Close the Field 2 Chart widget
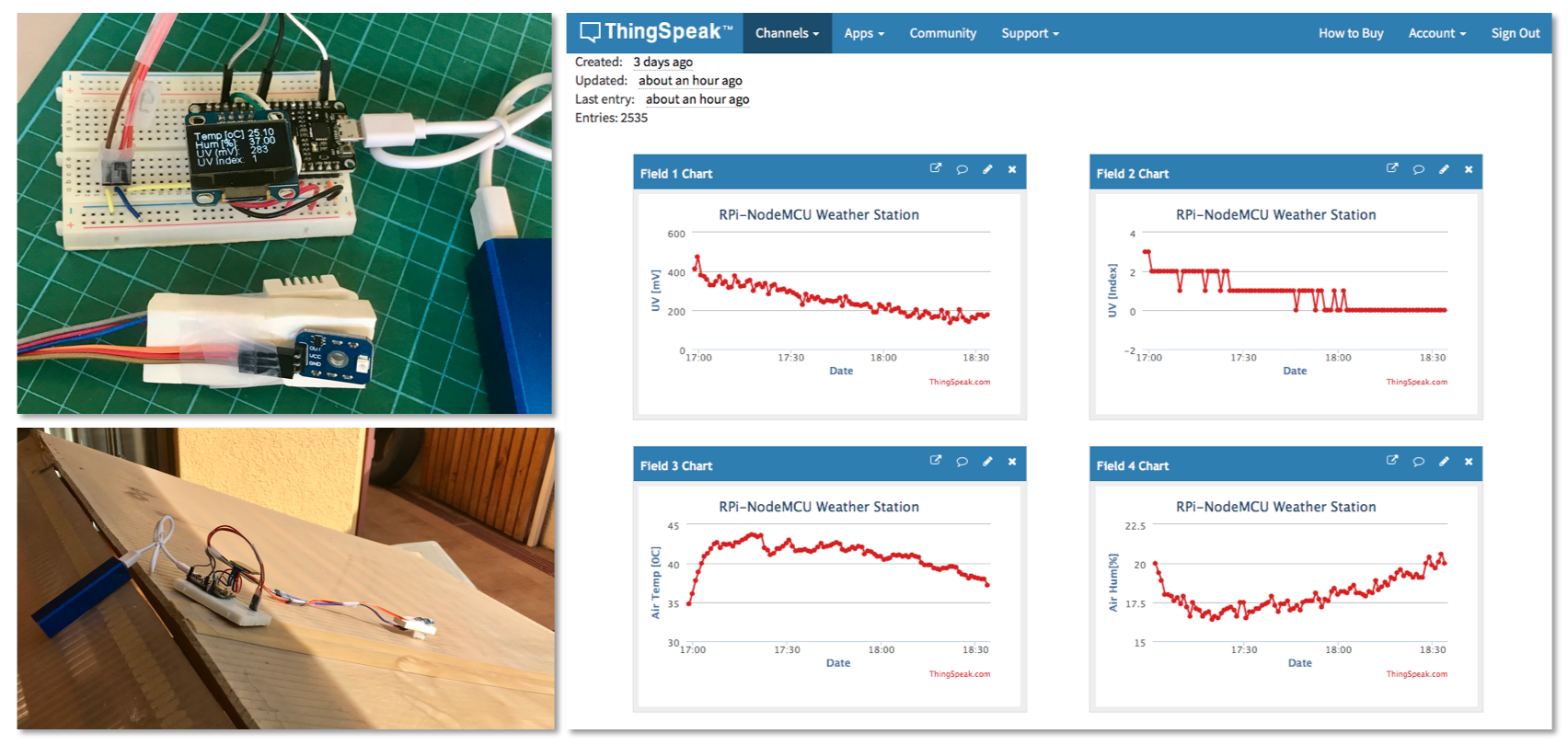The width and height of the screenshot is (1568, 745). (1469, 169)
